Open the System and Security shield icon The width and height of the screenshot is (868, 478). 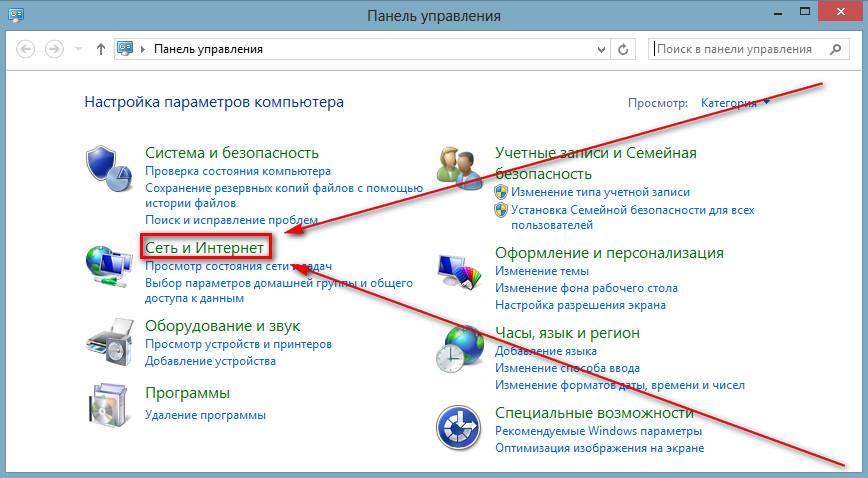click(x=109, y=169)
